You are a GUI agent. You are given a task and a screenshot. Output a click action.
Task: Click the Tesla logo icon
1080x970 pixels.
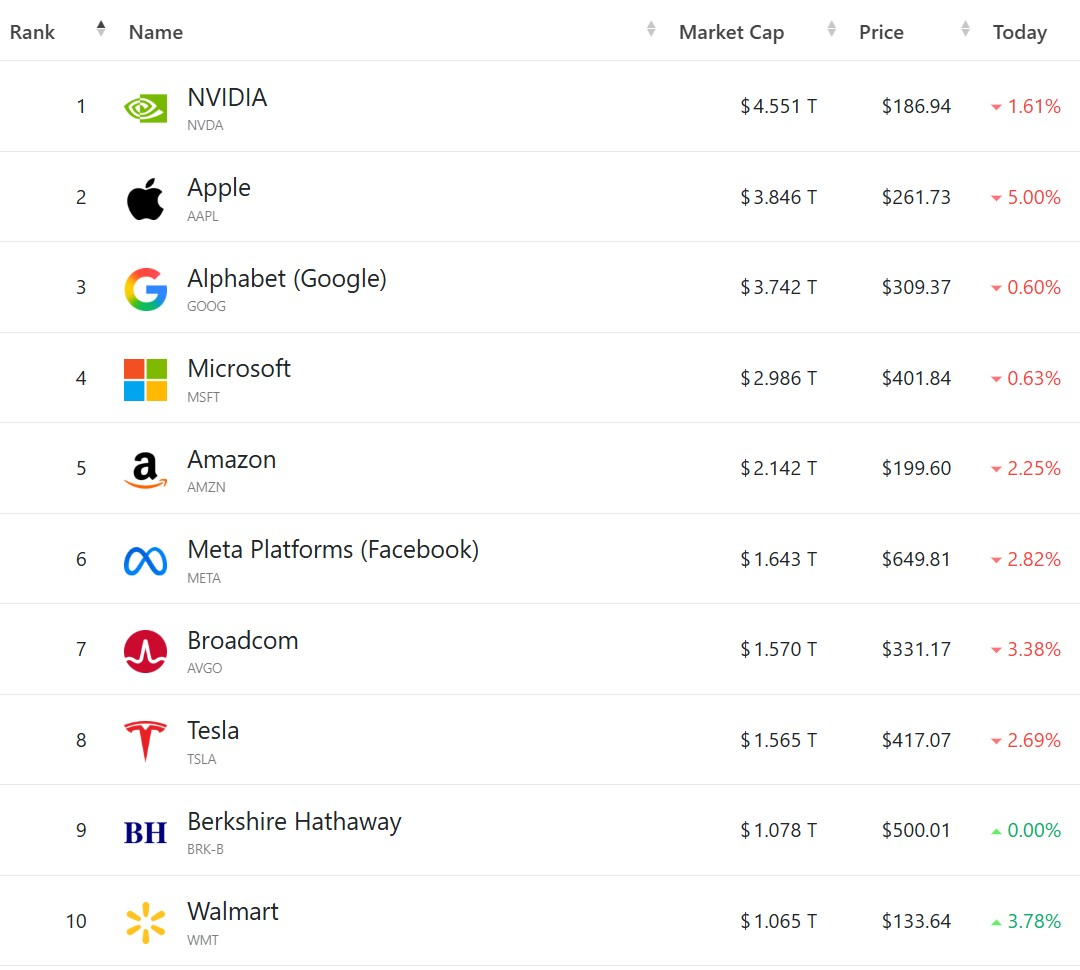click(146, 741)
